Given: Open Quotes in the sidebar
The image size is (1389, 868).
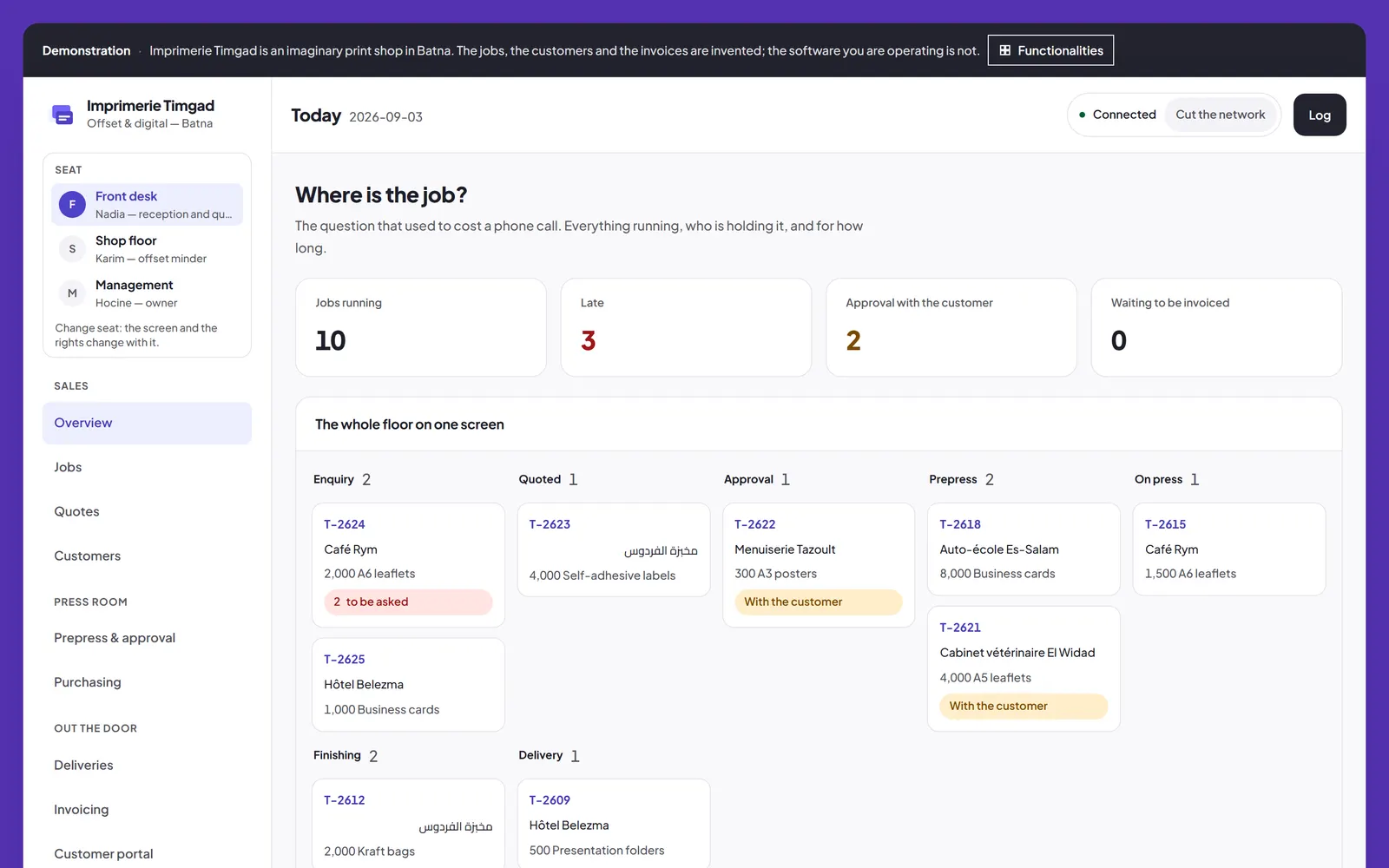Looking at the screenshot, I should (147, 511).
